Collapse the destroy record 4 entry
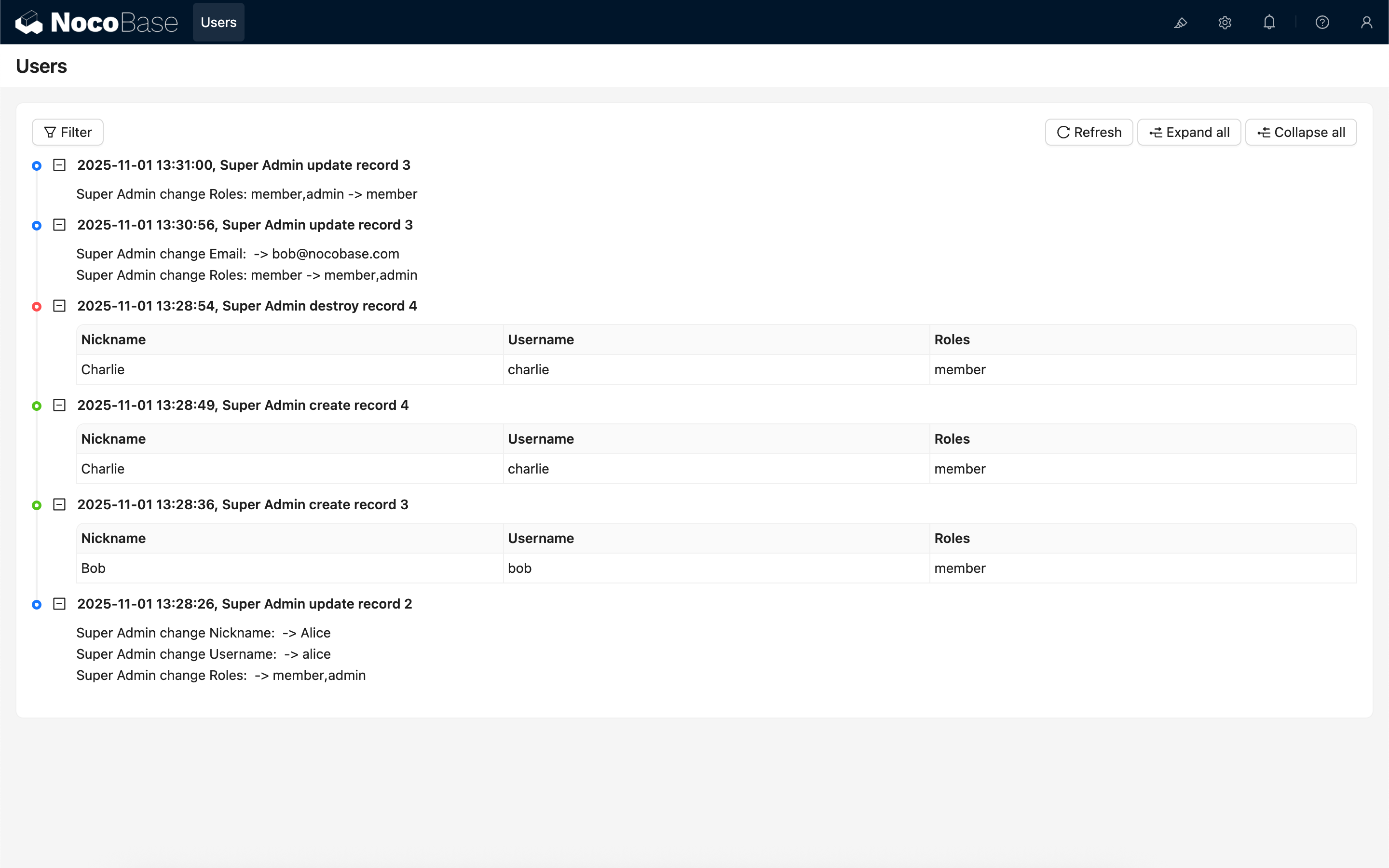This screenshot has width=1389, height=868. point(59,306)
